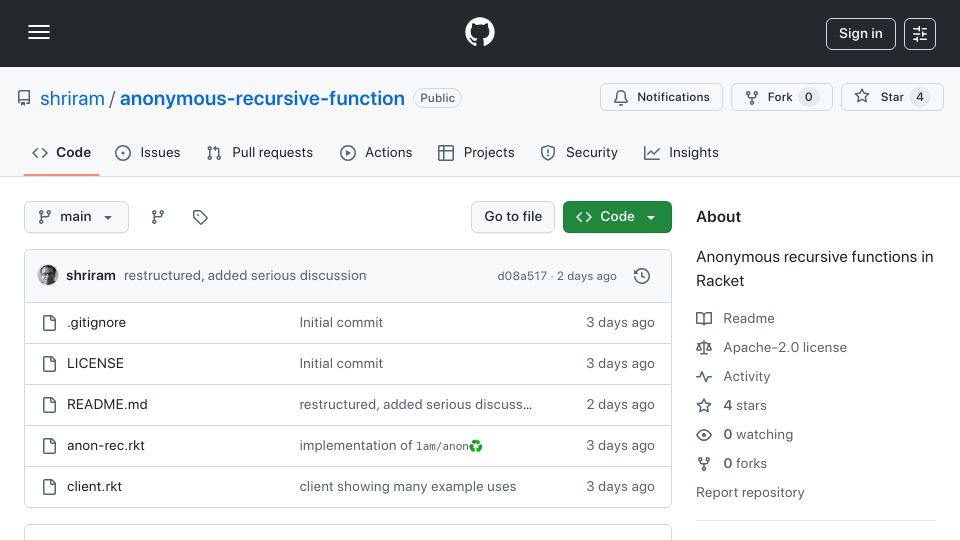Screen dimensions: 960x540
Task: Open the hamburger navigation menu
Action: [x=39, y=32]
